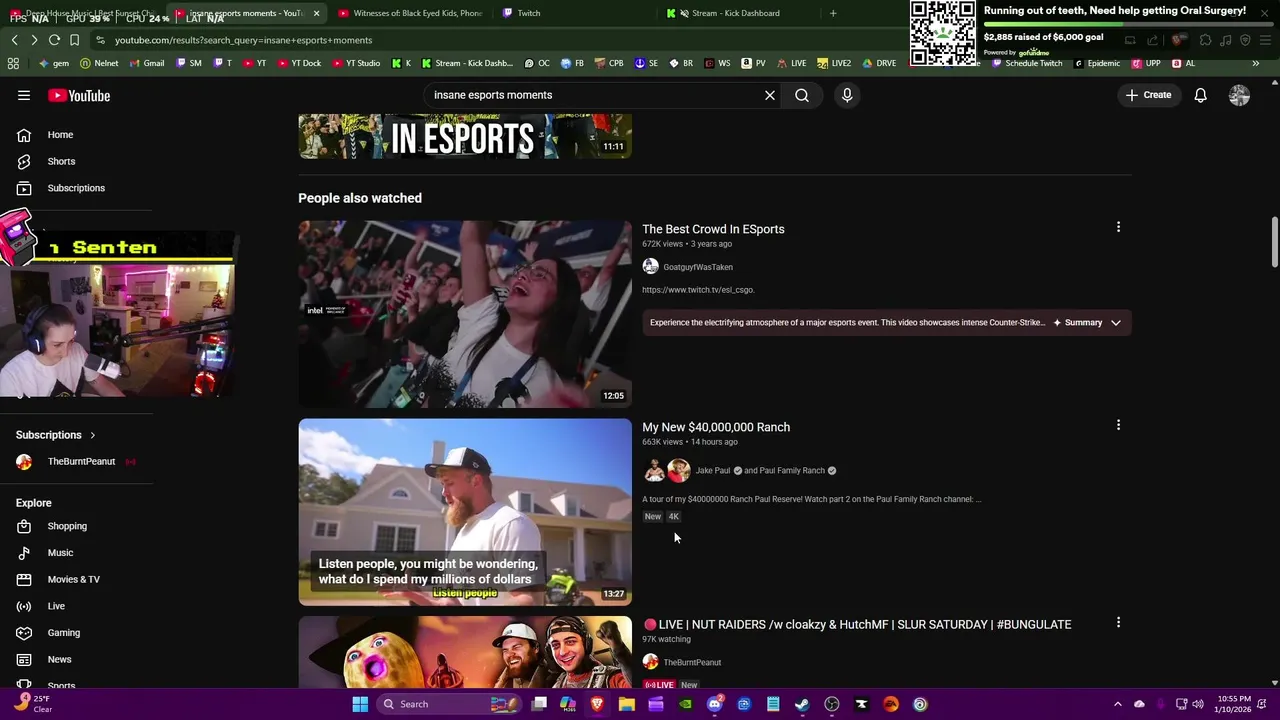Open the YouTube guide hamburger menu

[x=24, y=95]
